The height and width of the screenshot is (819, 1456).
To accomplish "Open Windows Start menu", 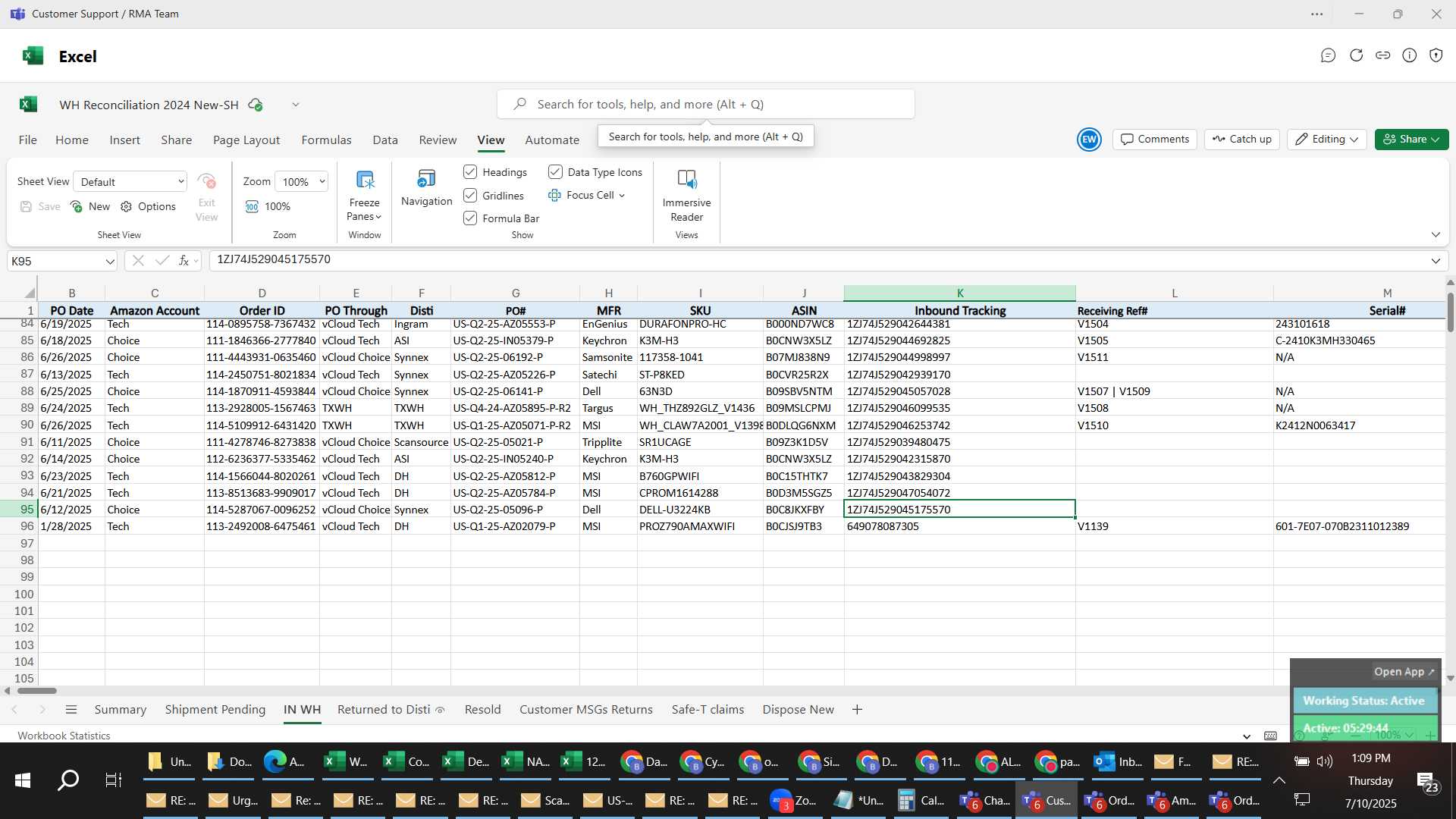I will pos(23,780).
